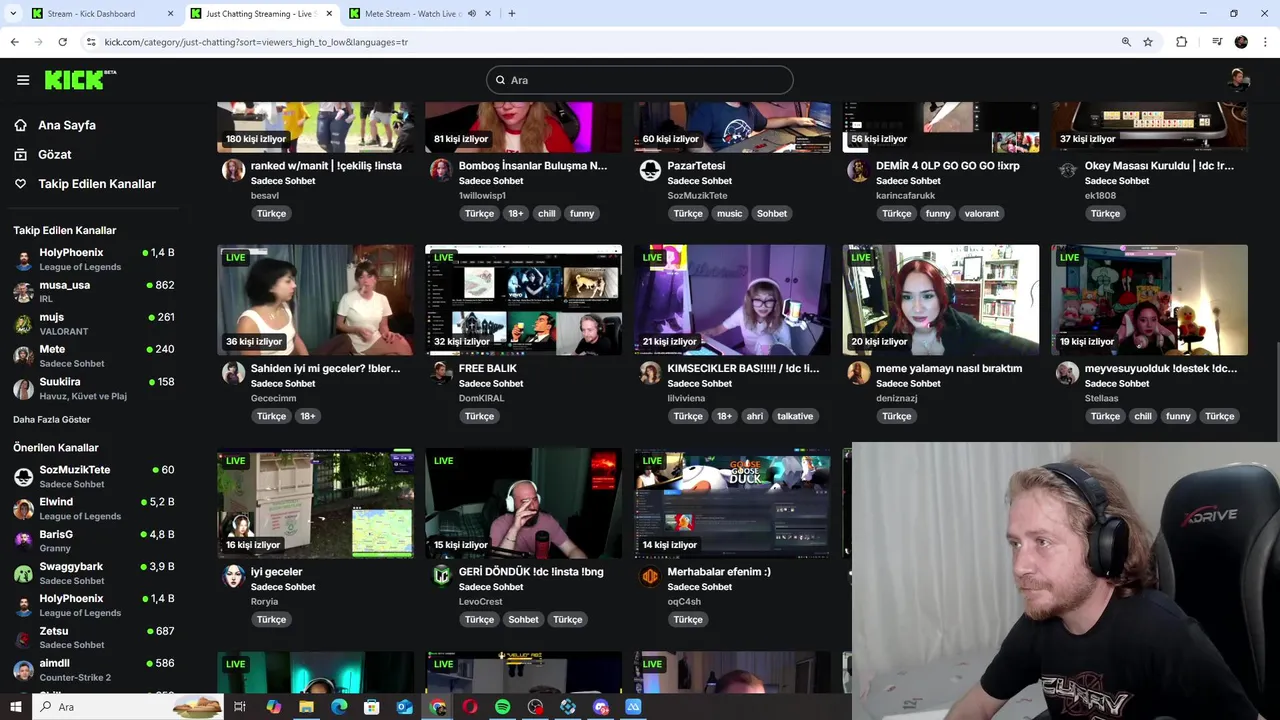The image size is (1280, 720).
Task: Open Spotify from the taskbar
Action: 502,707
